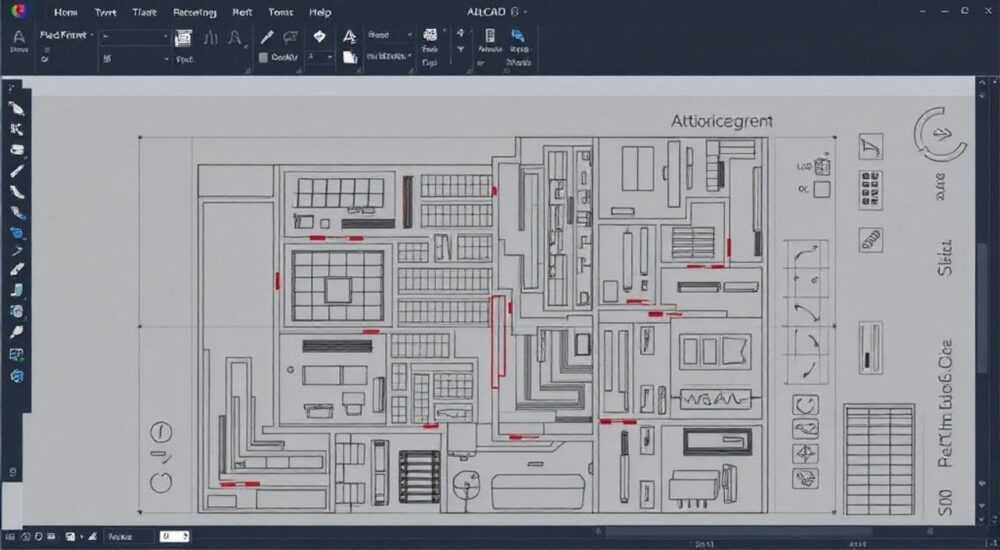The height and width of the screenshot is (550, 1000).
Task: Click the keypad grid icon on canvas right
Action: (x=871, y=190)
